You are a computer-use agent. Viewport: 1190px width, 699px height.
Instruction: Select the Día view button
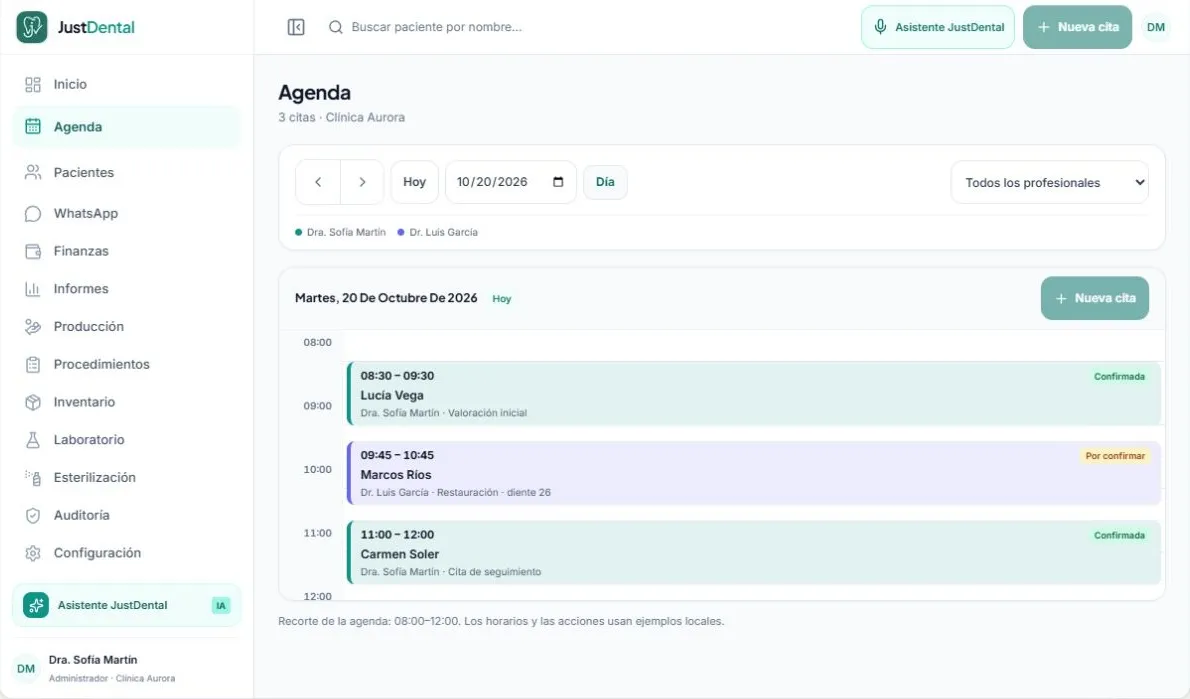tap(605, 182)
